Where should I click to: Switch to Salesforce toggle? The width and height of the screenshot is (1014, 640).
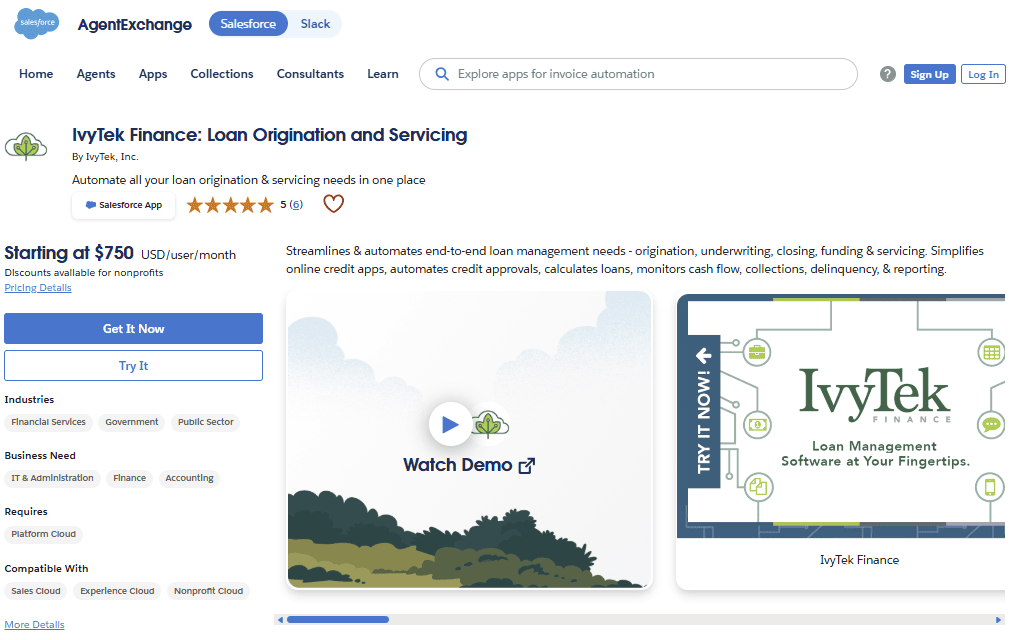click(248, 24)
